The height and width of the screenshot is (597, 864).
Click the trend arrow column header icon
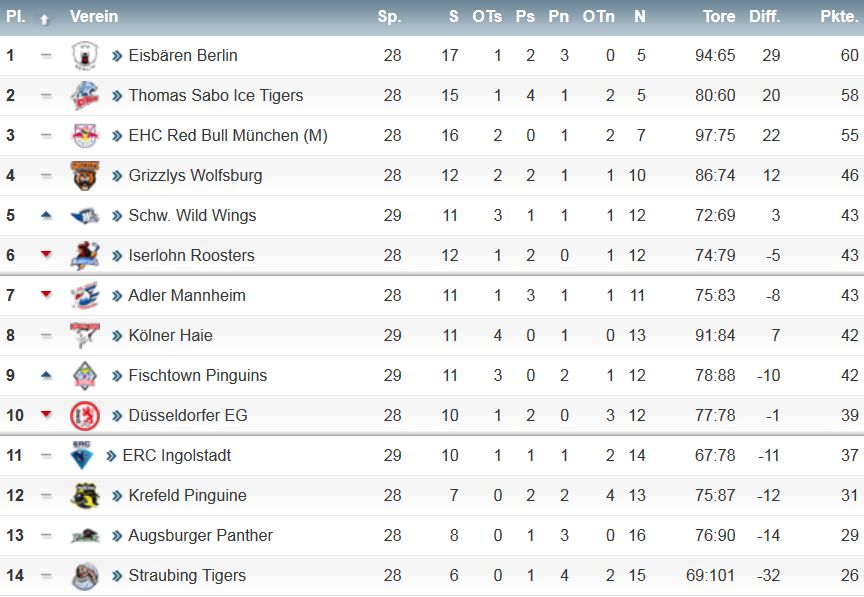tap(45, 20)
